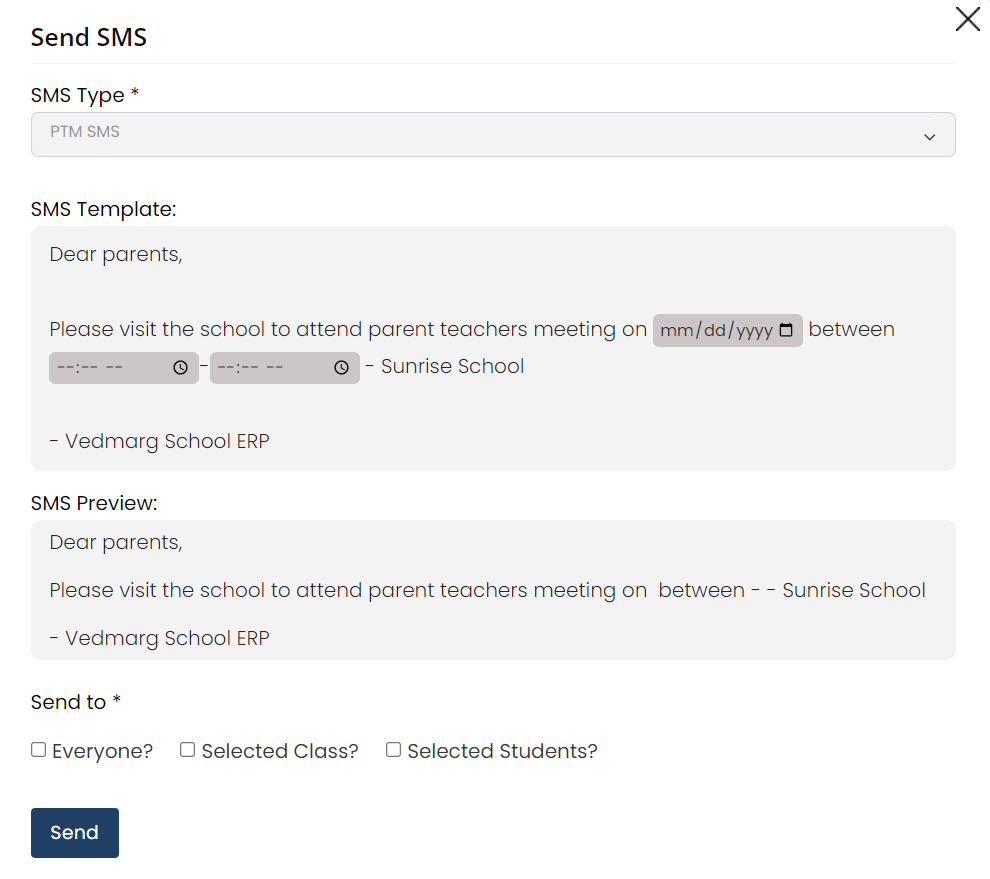Viewport: 990px width, 879px height.
Task: Click the SMS Preview message area
Action: point(493,589)
